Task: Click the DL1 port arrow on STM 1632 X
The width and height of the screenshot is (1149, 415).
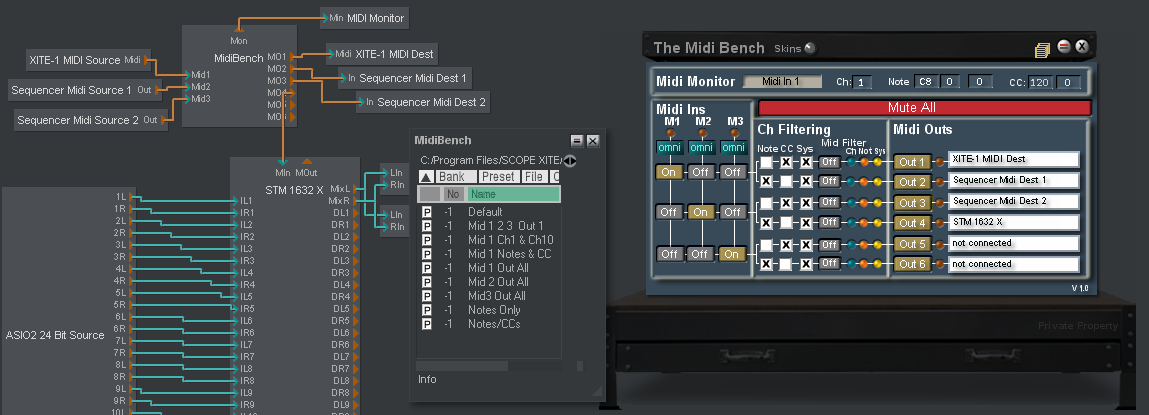Action: click(357, 213)
